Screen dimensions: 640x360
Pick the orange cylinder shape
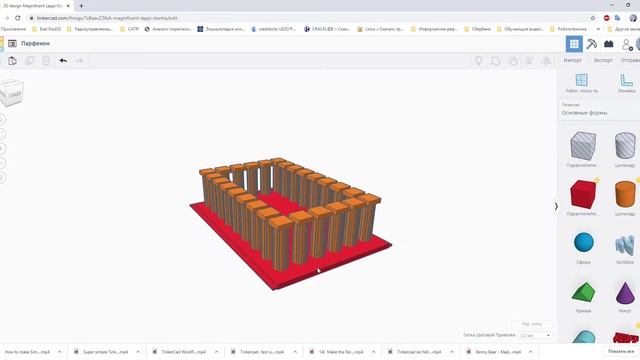point(625,194)
